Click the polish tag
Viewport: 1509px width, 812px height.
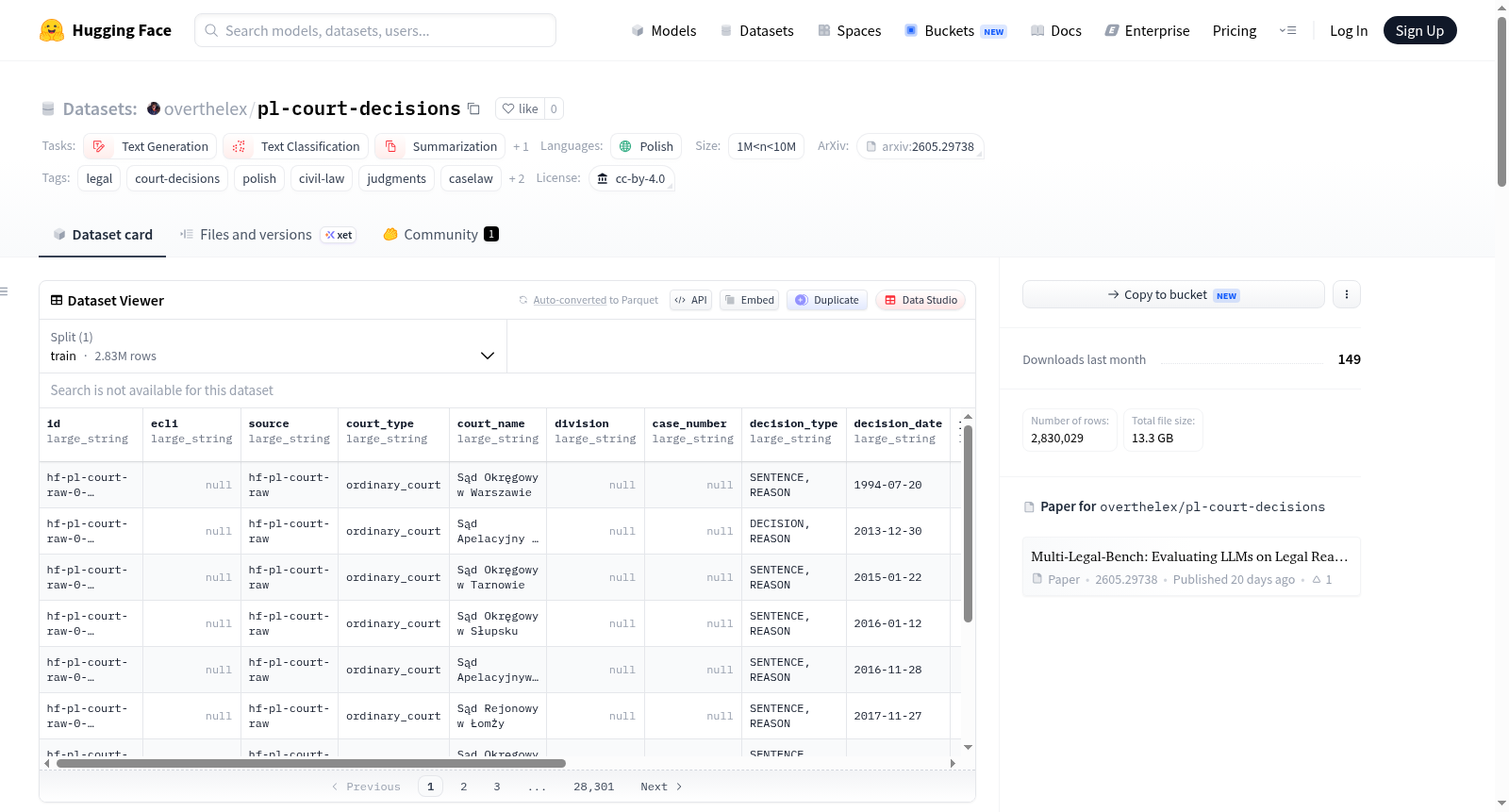259,178
